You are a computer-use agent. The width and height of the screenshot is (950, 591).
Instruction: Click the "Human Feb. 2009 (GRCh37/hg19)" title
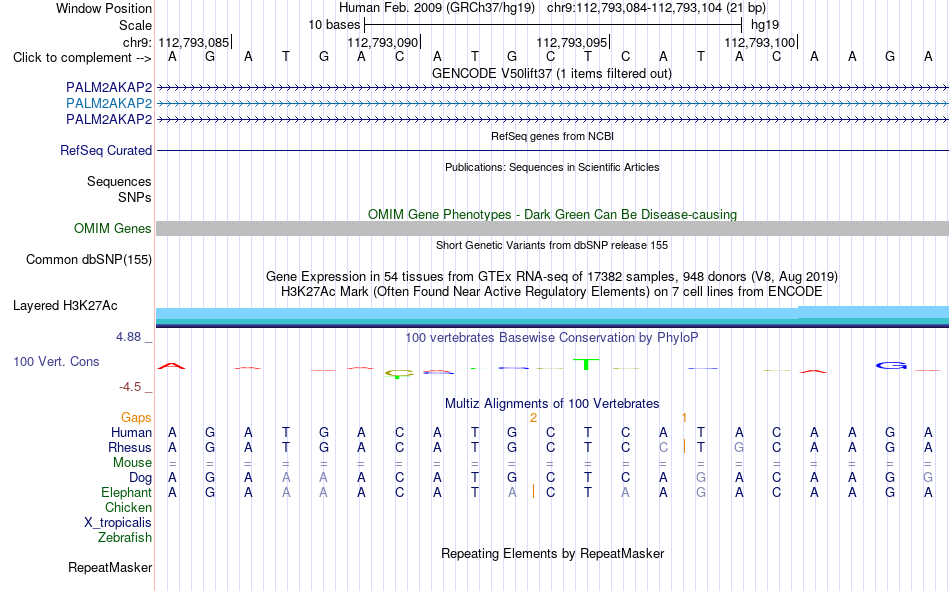(437, 8)
